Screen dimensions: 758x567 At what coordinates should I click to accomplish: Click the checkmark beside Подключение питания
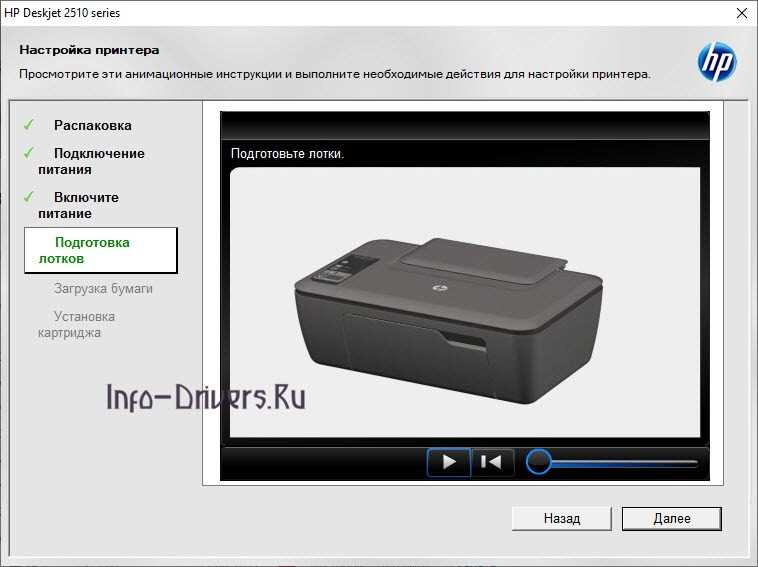(29, 153)
